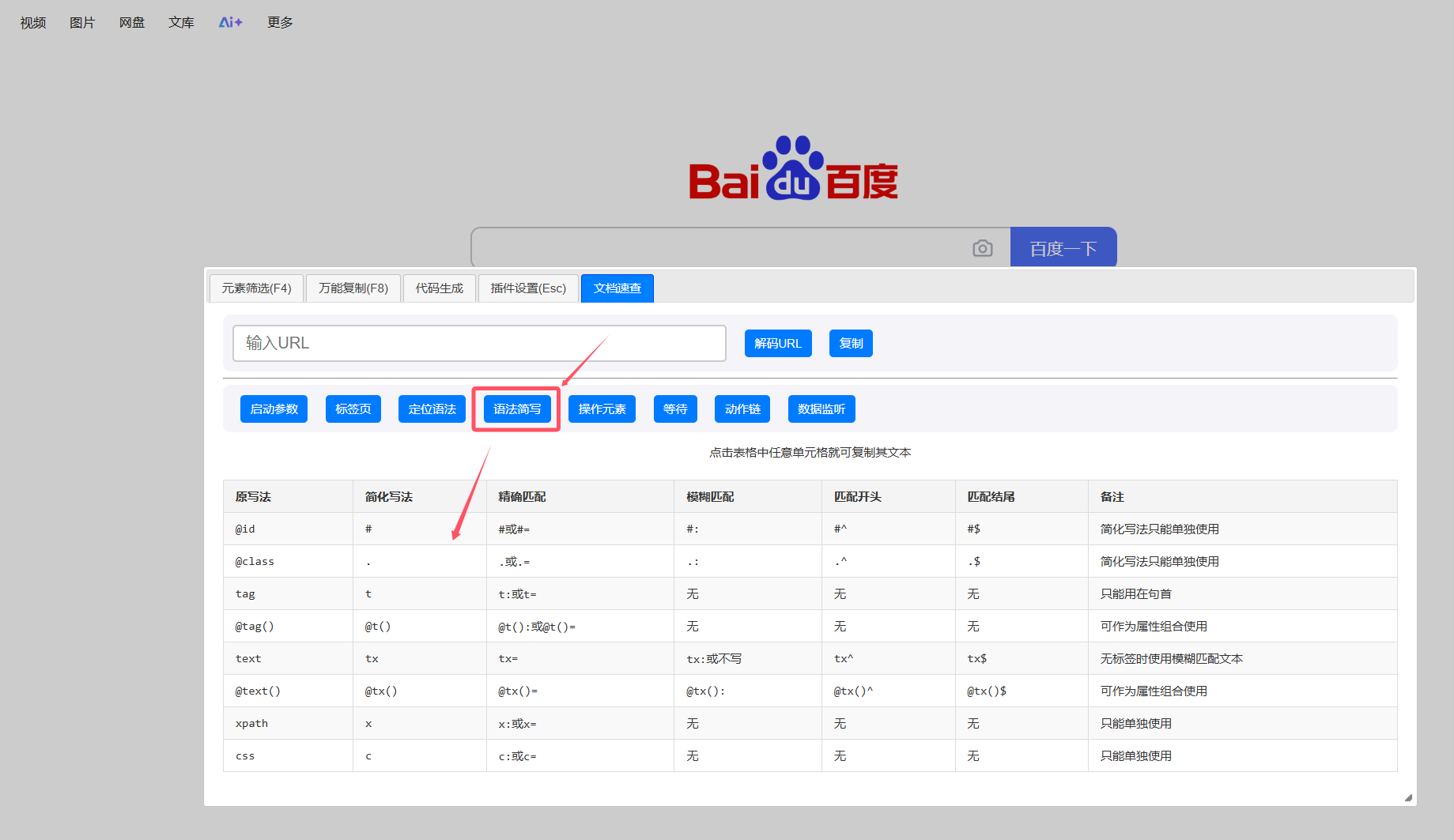1454x840 pixels.
Task: Click the 精确匹配 column header
Action: pyautogui.click(x=580, y=496)
